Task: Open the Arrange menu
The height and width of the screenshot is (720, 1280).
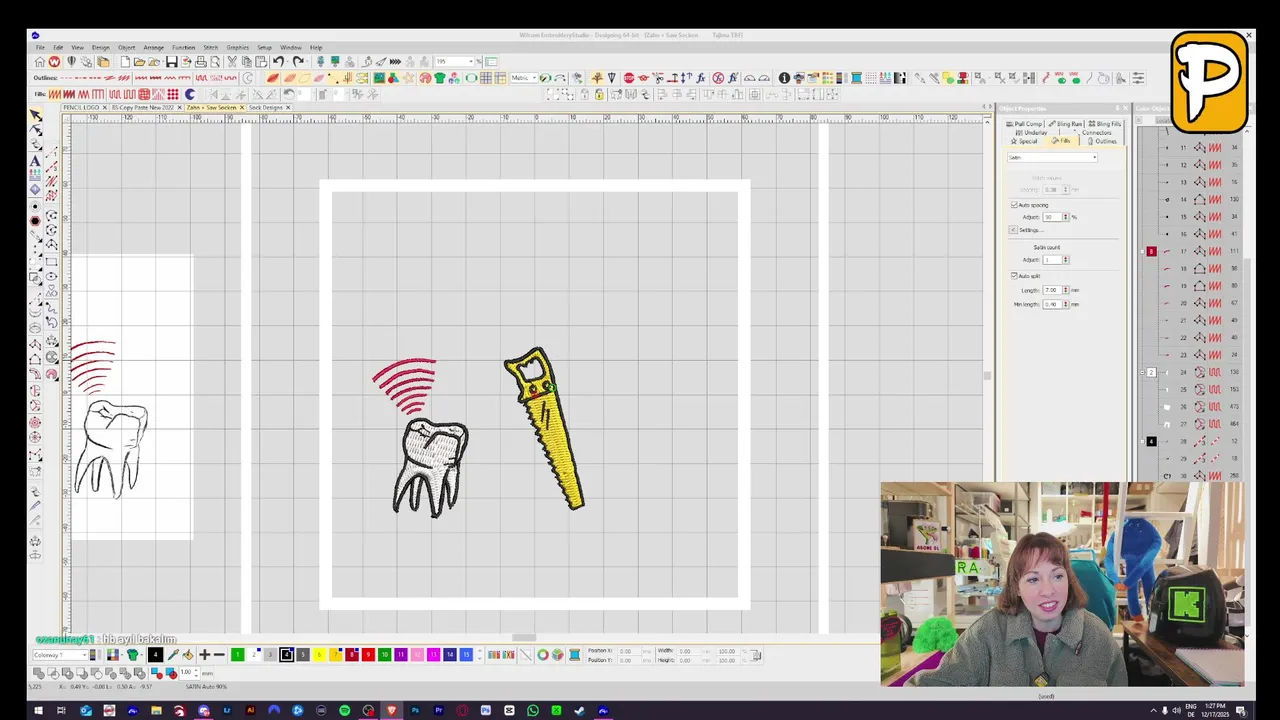Action: 154,47
